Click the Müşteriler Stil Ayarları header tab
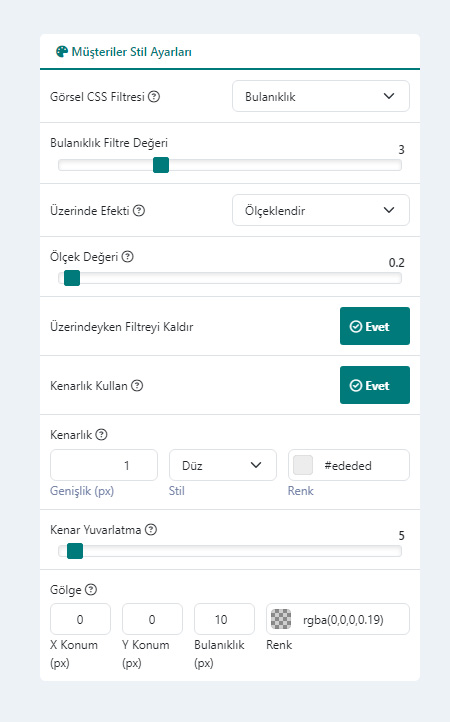Screen dimensions: 450x722 [124, 52]
